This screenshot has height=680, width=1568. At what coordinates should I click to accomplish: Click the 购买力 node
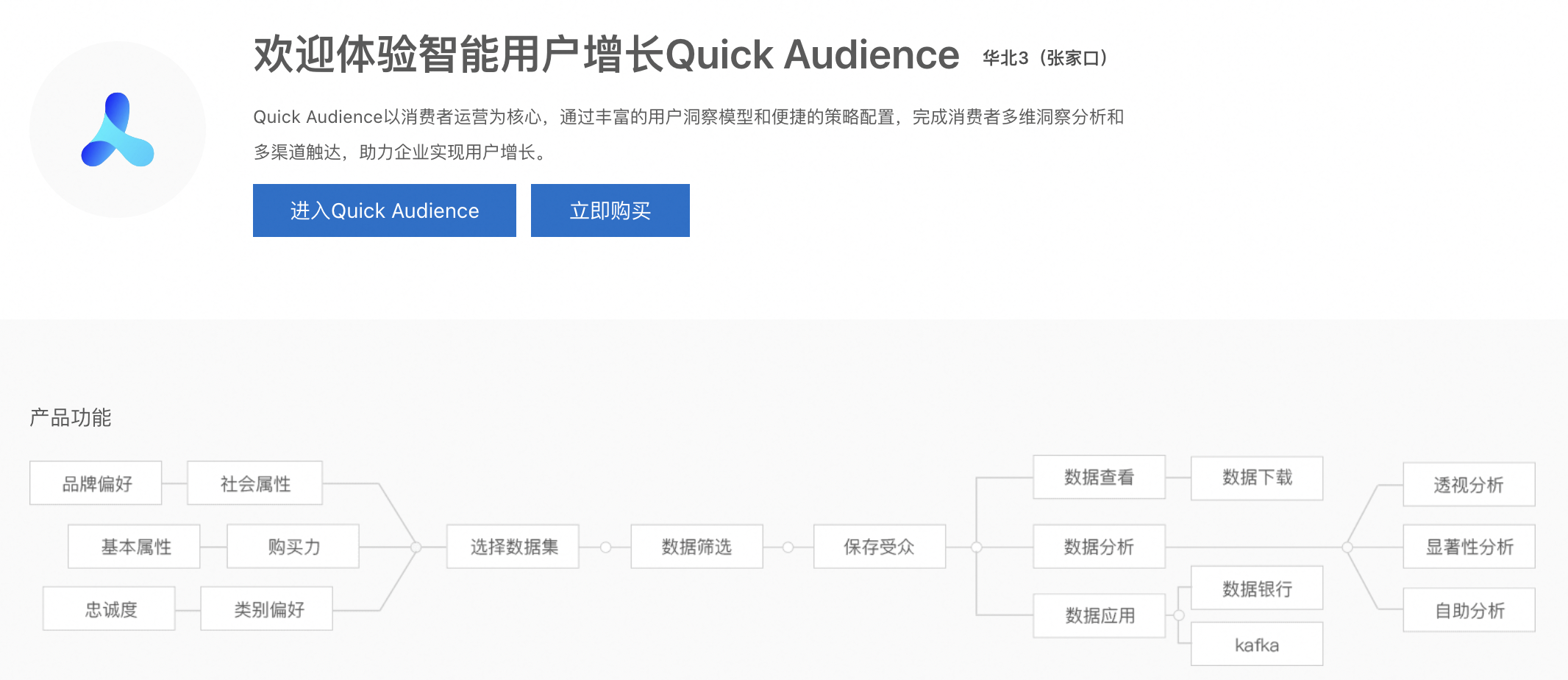[293, 546]
